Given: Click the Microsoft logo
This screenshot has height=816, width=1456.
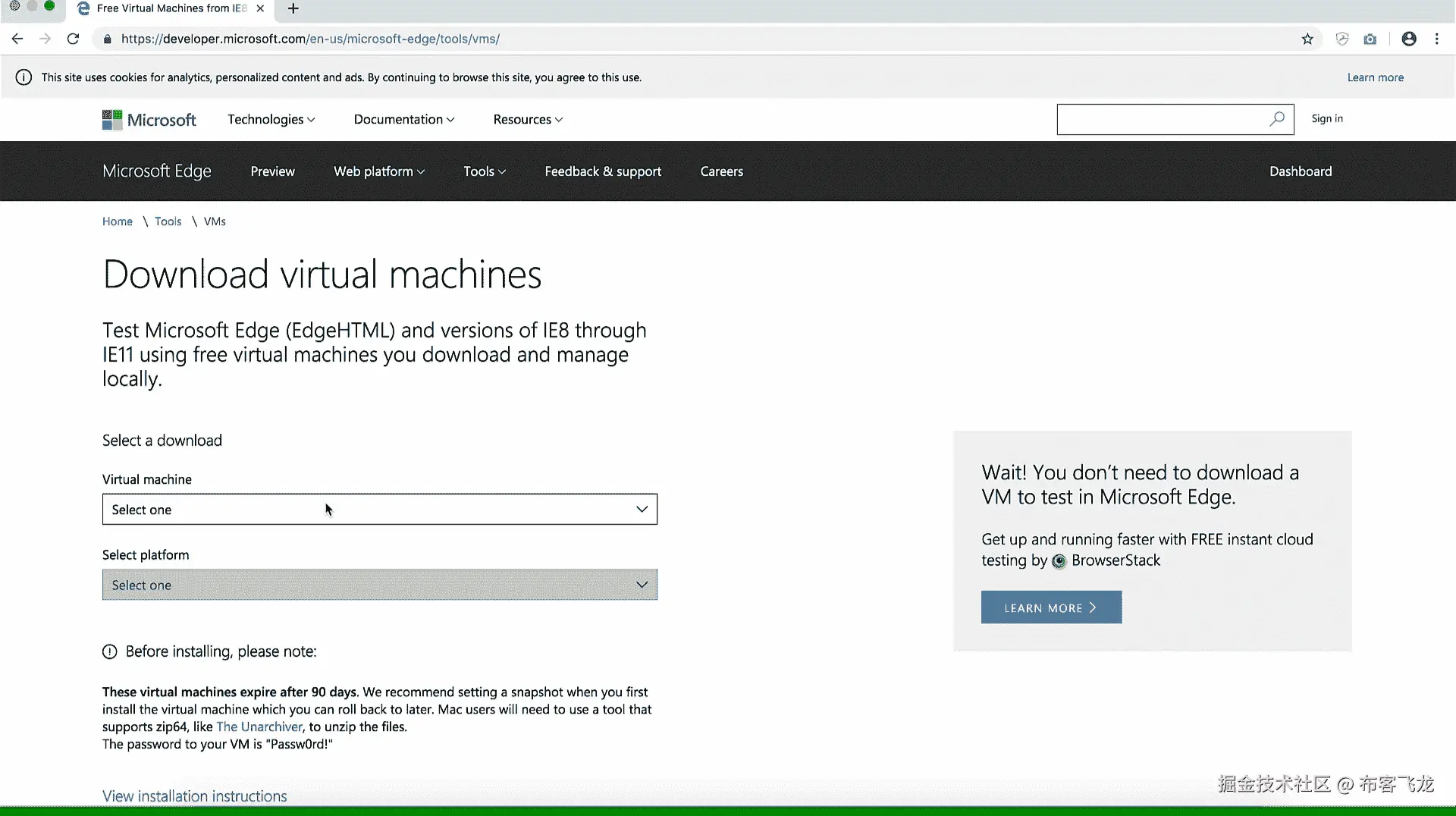Looking at the screenshot, I should coord(149,120).
